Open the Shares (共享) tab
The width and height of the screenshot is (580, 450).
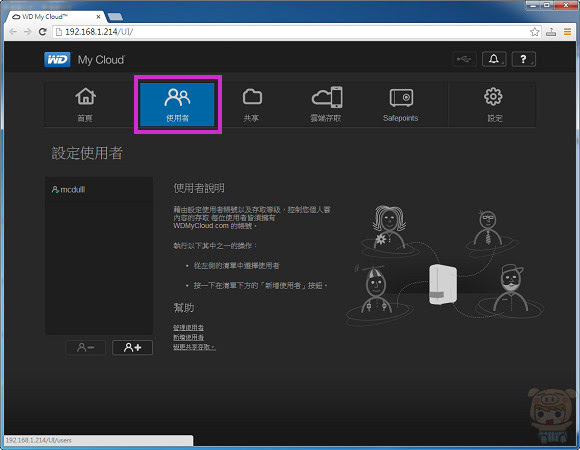point(252,105)
